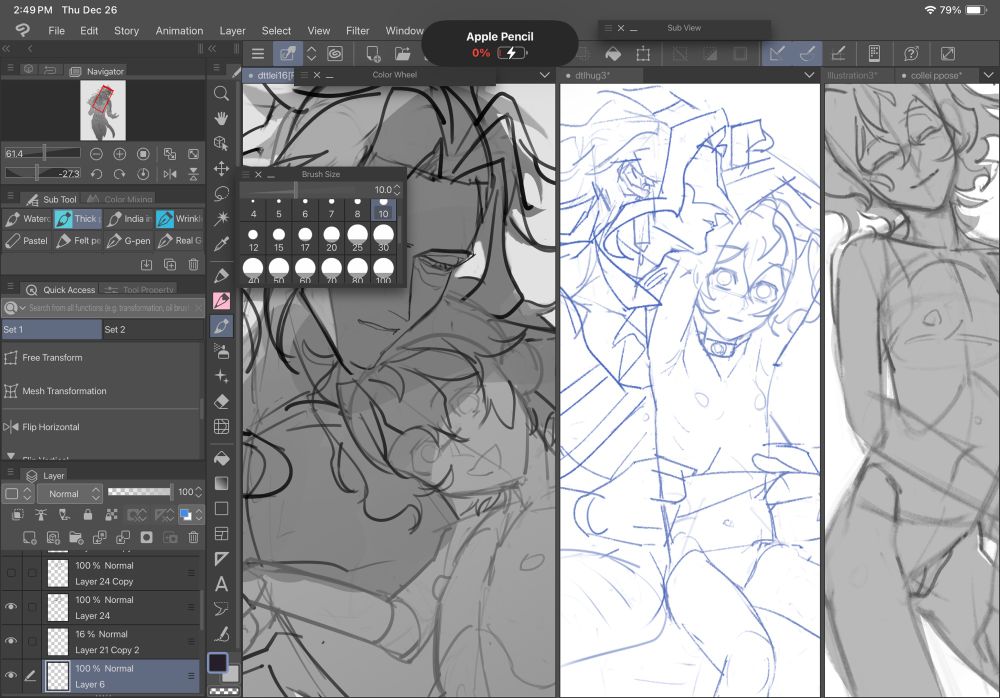Select the Zoom magnifier tool
This screenshot has width=1000, height=698.
pyautogui.click(x=221, y=93)
